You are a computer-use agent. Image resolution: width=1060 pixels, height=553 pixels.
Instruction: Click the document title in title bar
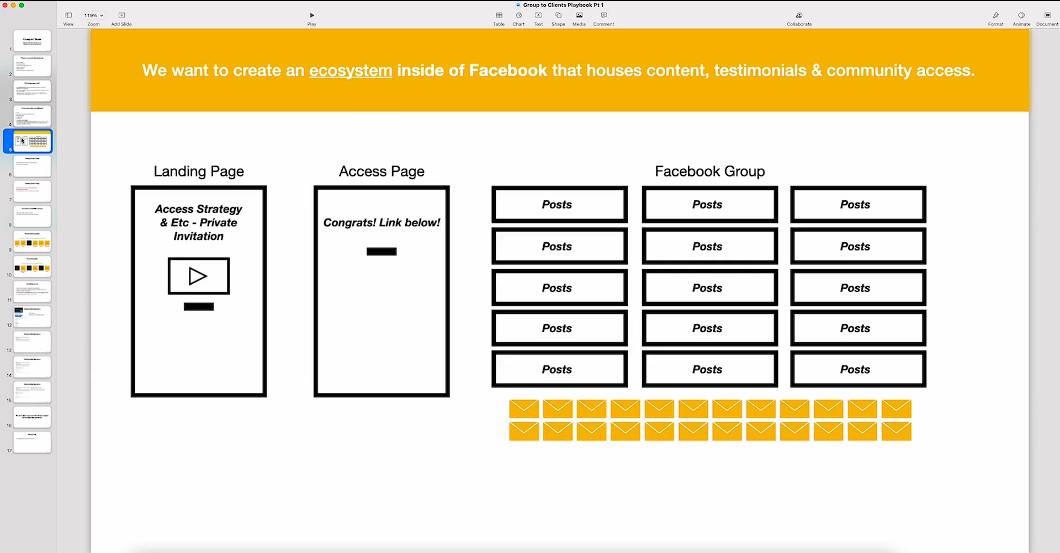562,5
